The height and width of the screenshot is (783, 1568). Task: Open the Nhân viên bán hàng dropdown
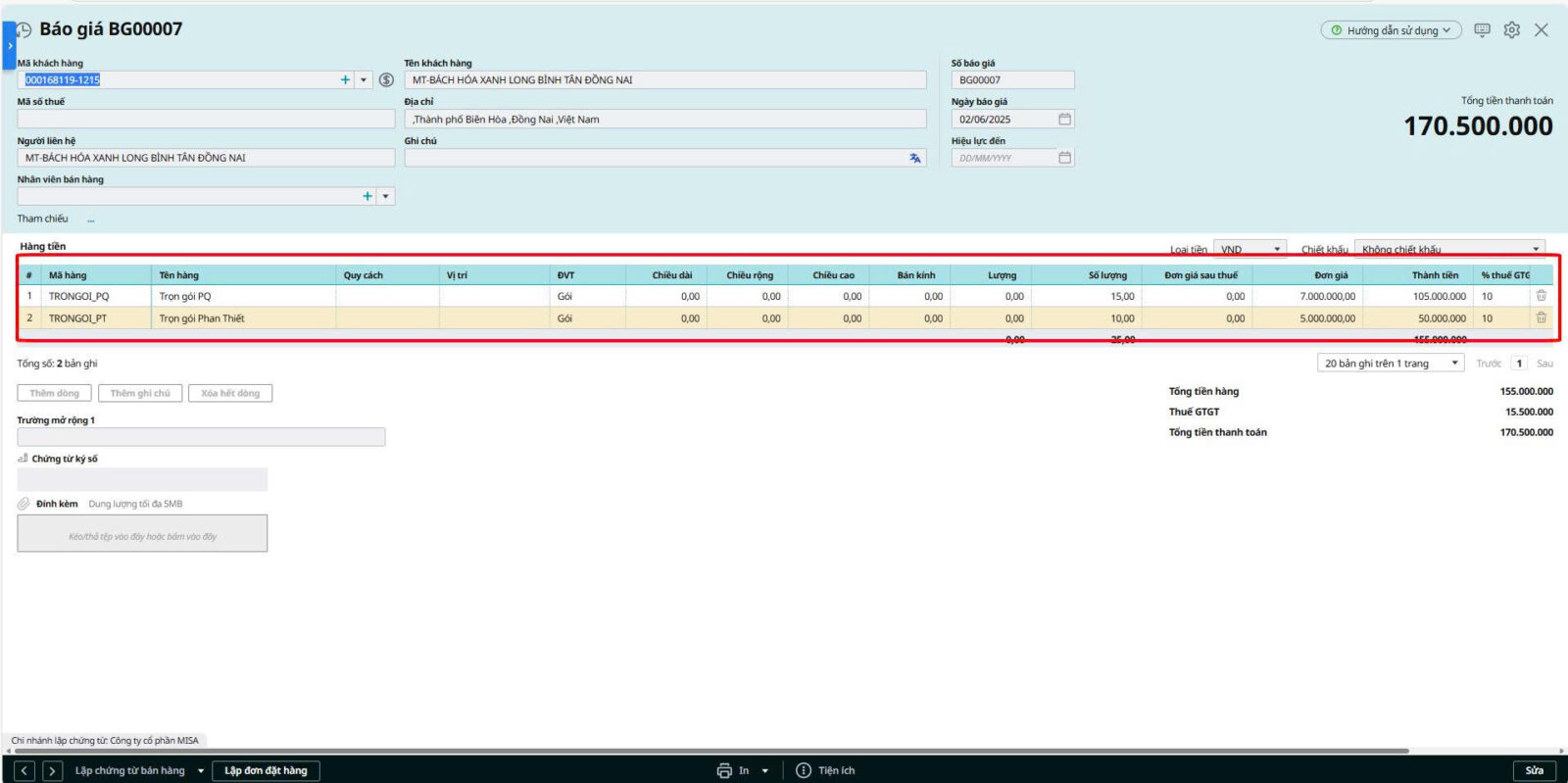(x=385, y=197)
